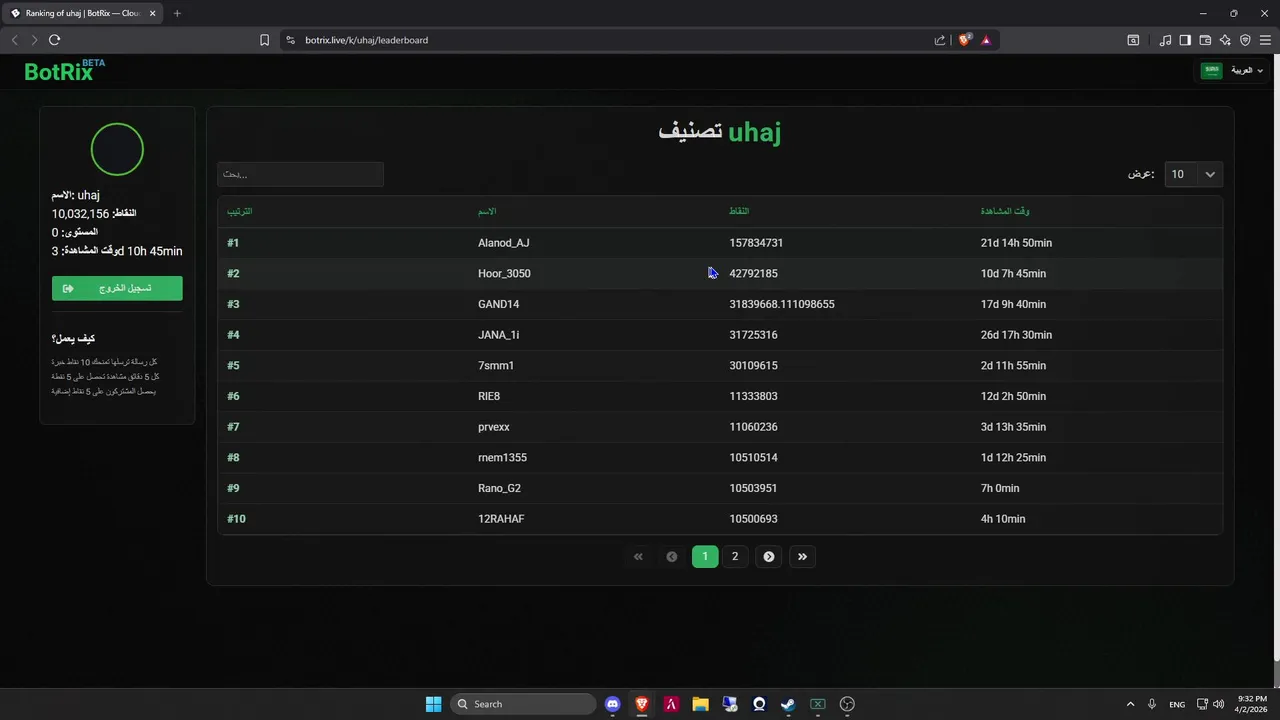The height and width of the screenshot is (720, 1280).
Task: Click player name JANA_1i
Action: pyautogui.click(x=498, y=335)
